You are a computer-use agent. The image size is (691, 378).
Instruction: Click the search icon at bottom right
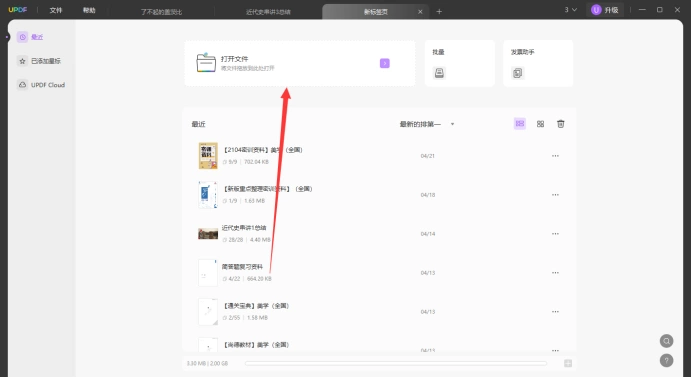coord(666,341)
